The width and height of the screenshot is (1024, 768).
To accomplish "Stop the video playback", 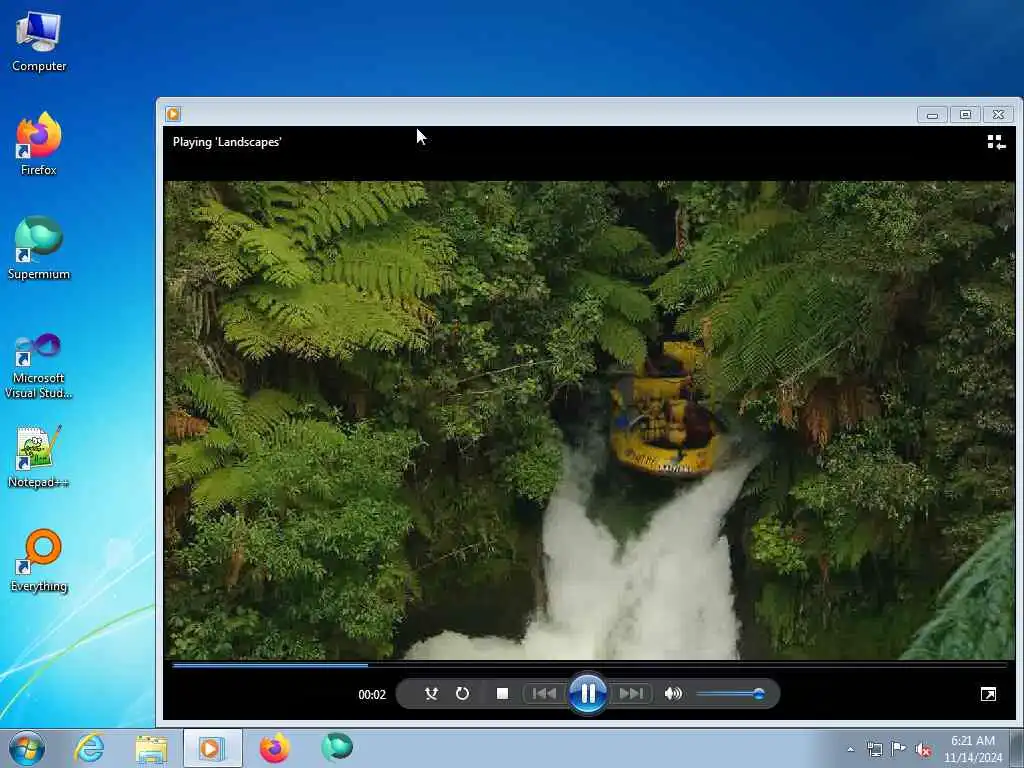I will (x=502, y=694).
